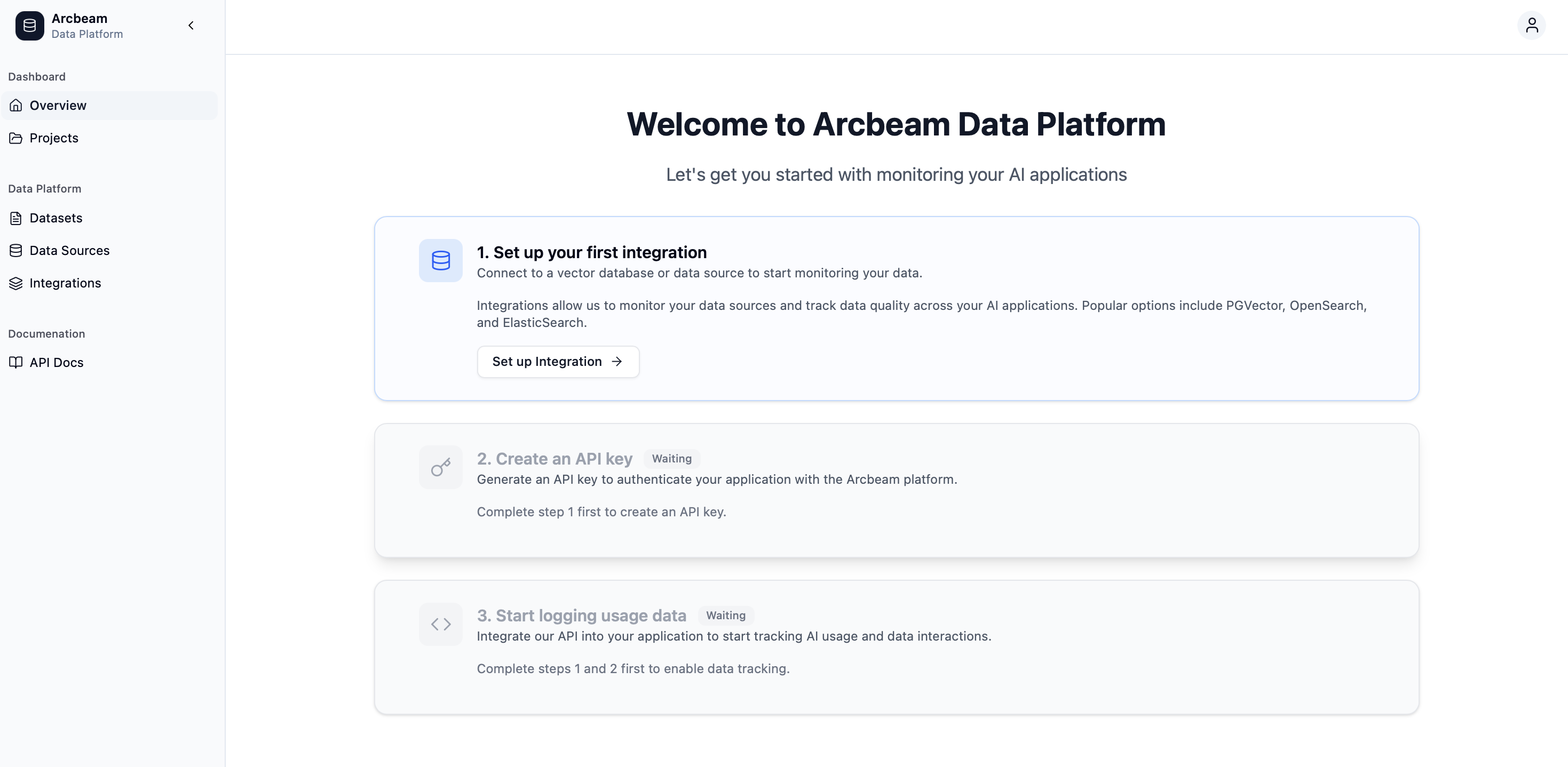Image resolution: width=1568 pixels, height=767 pixels.
Task: Click the code icon on Start logging usage data
Action: tap(440, 624)
